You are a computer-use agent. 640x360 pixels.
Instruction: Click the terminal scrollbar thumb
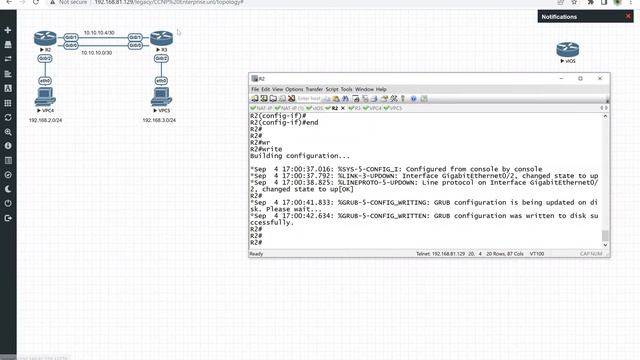click(x=605, y=236)
